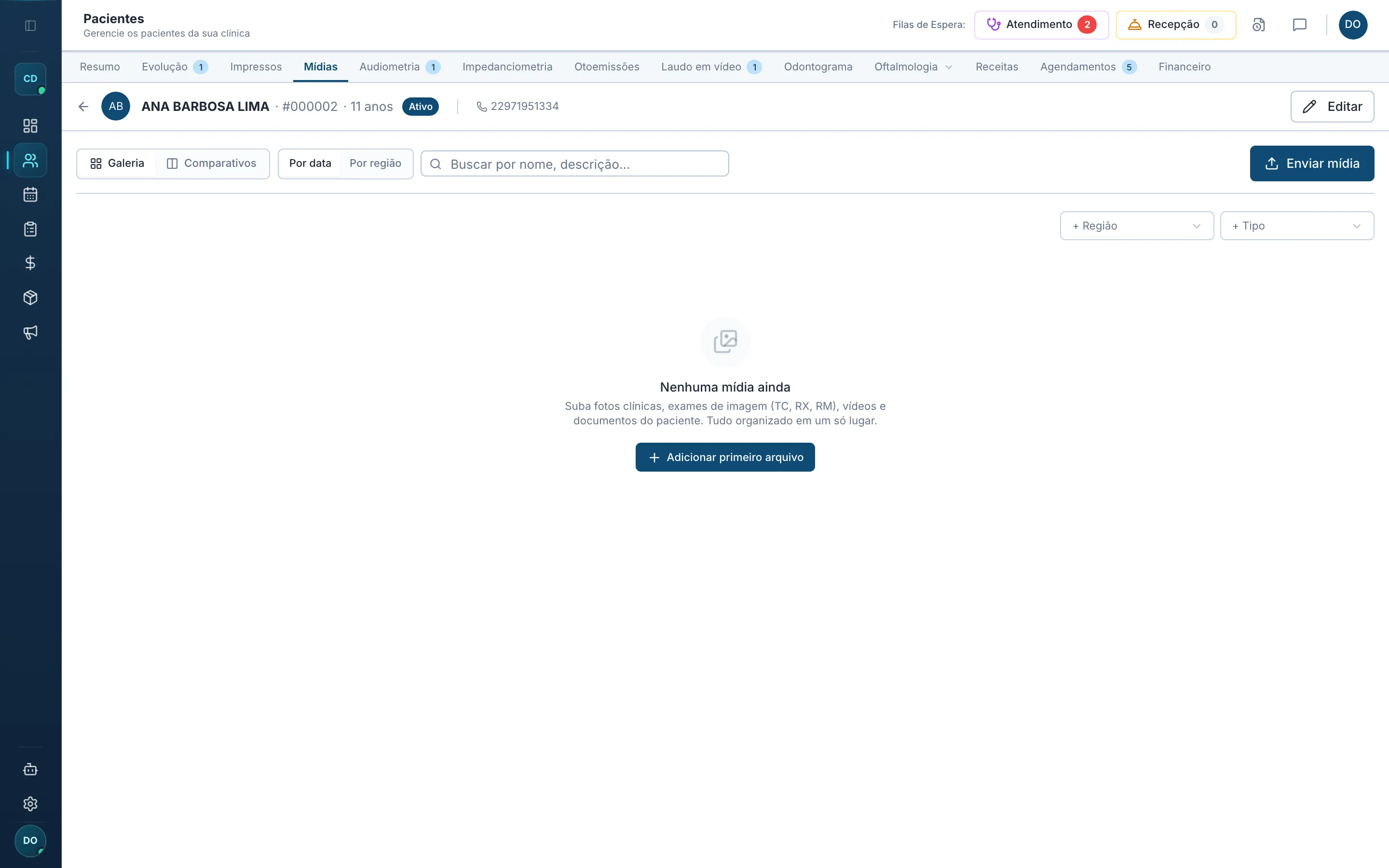Click the media search input field
The height and width of the screenshot is (868, 1389).
click(574, 163)
